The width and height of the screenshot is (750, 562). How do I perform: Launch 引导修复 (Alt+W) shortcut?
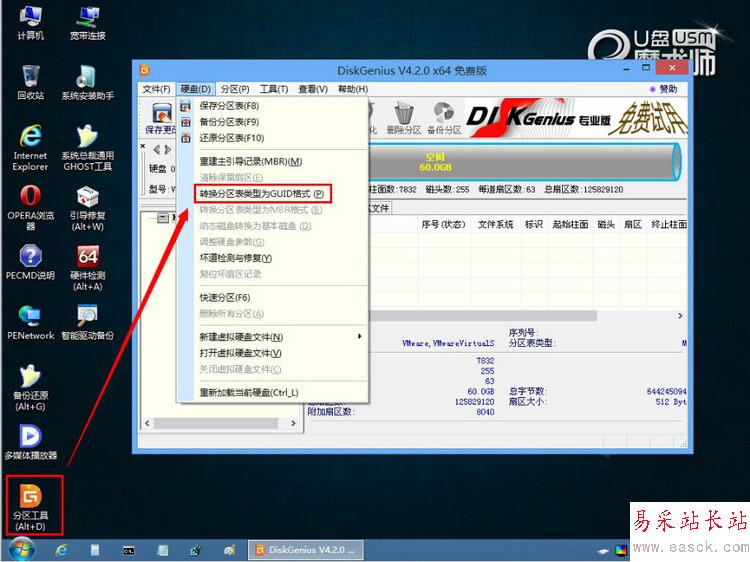coord(88,208)
